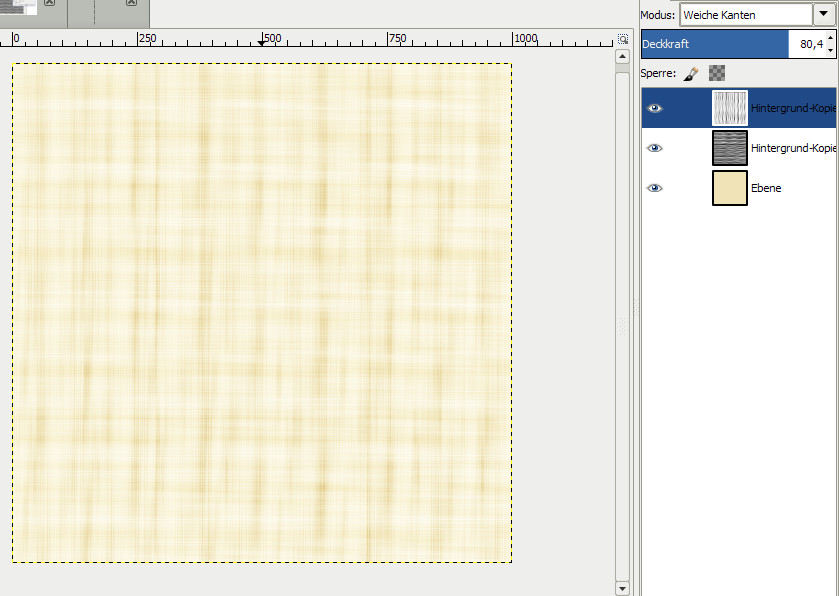Viewport: 839px width, 596px height.
Task: Select the second Hintergrund-Kopie layer by name
Action: pyautogui.click(x=792, y=148)
